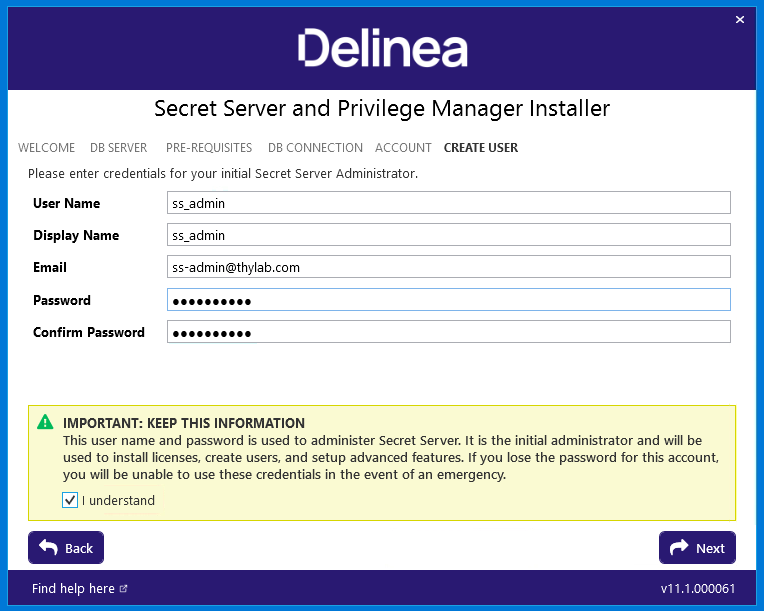Click the Delinea logo
764x611 pixels.
point(382,47)
